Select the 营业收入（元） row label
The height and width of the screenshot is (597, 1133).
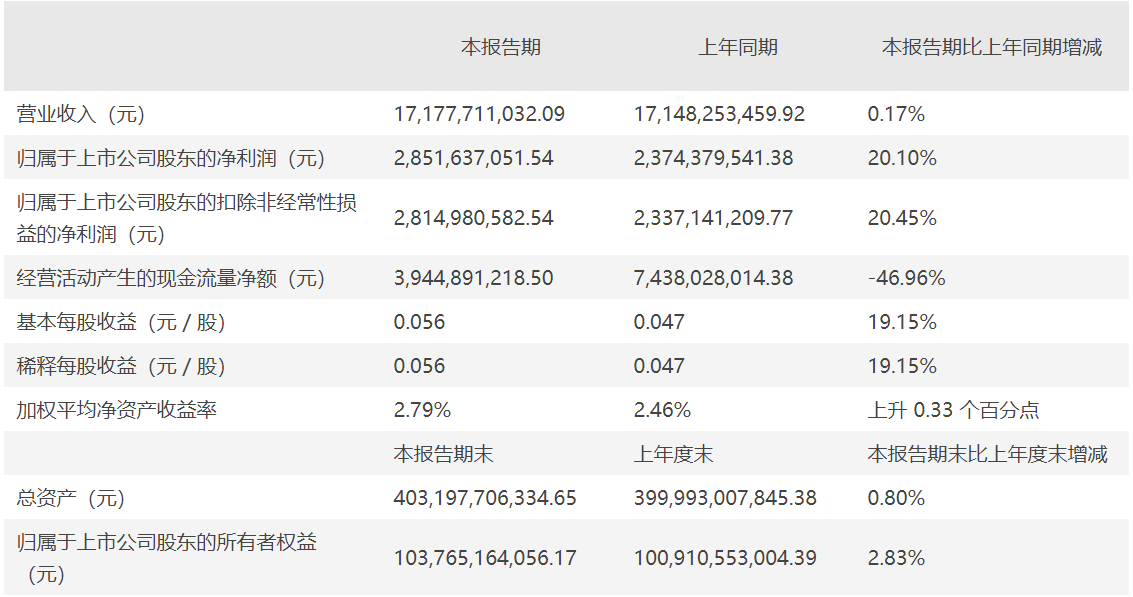pyautogui.click(x=81, y=114)
